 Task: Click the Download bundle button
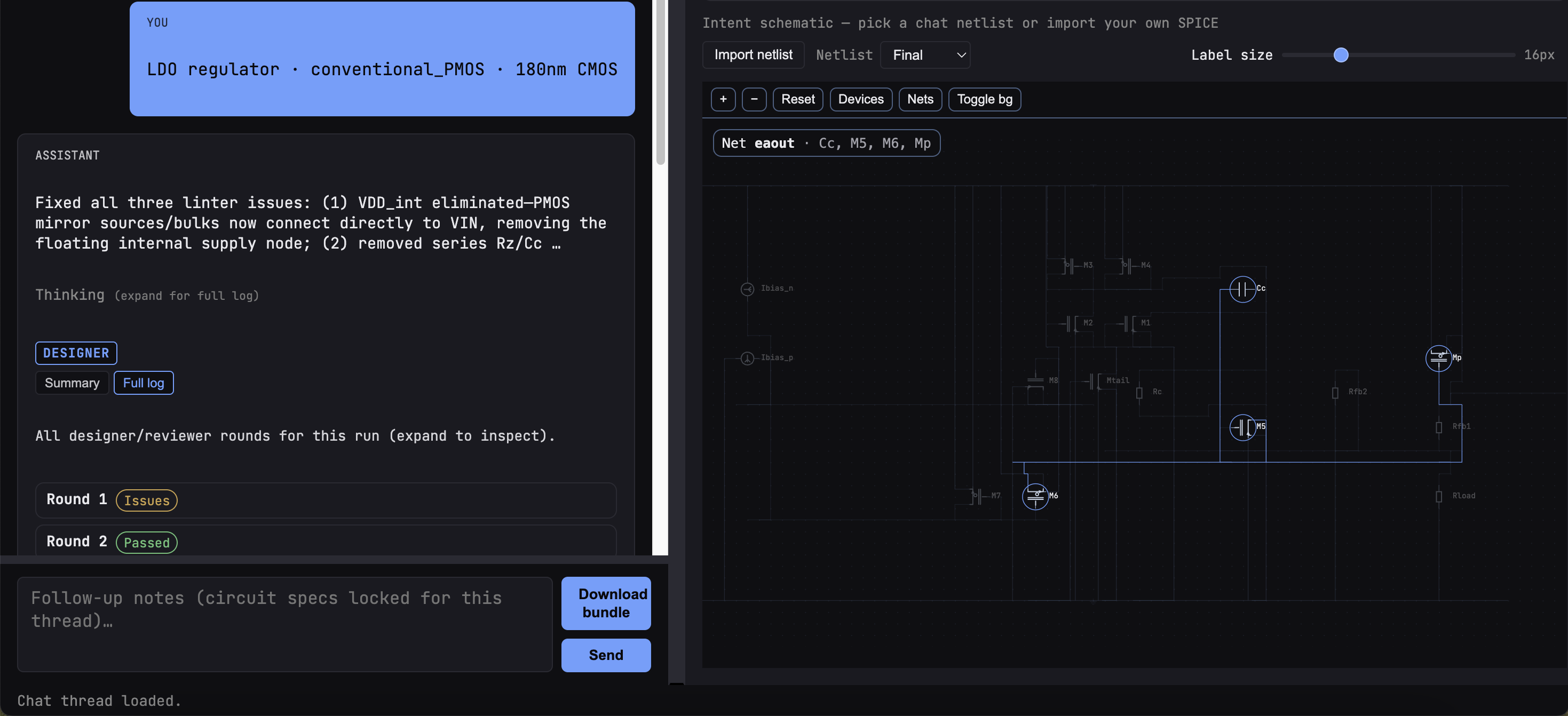[606, 603]
